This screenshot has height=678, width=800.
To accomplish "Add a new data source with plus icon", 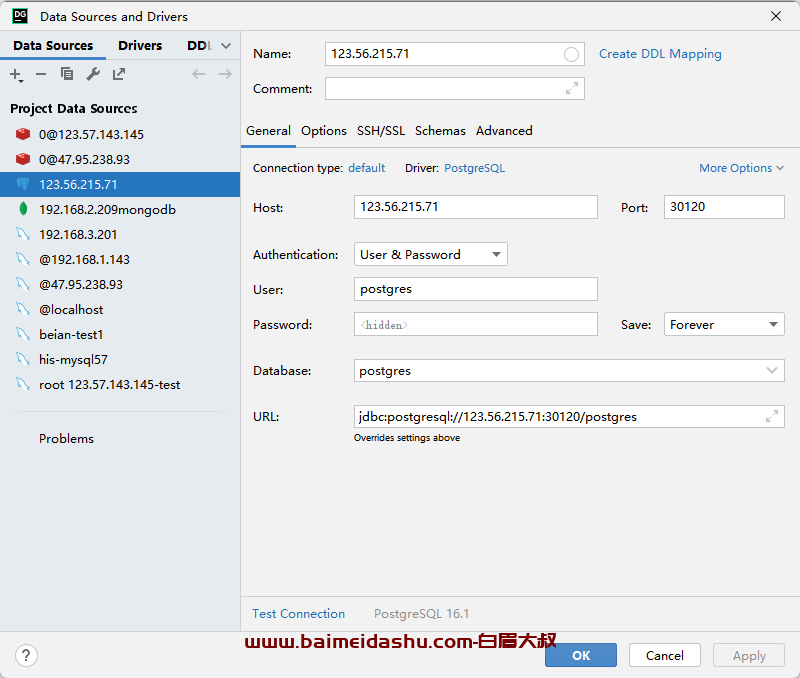I will (x=16, y=74).
